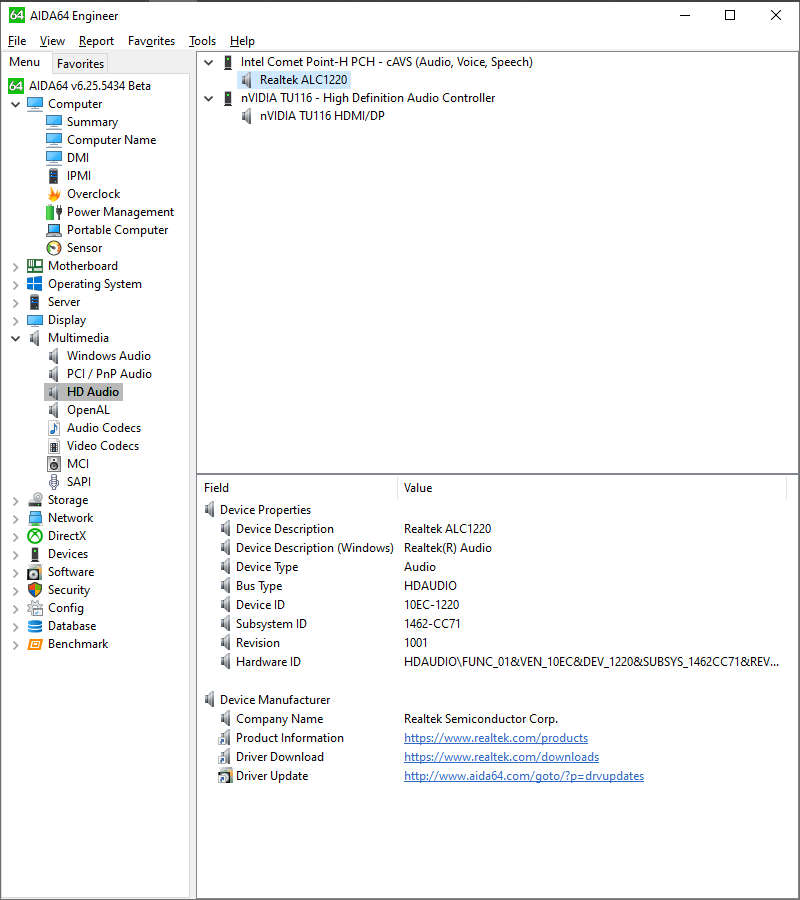Image resolution: width=800 pixels, height=900 pixels.
Task: Open the Help menu
Action: 242,41
